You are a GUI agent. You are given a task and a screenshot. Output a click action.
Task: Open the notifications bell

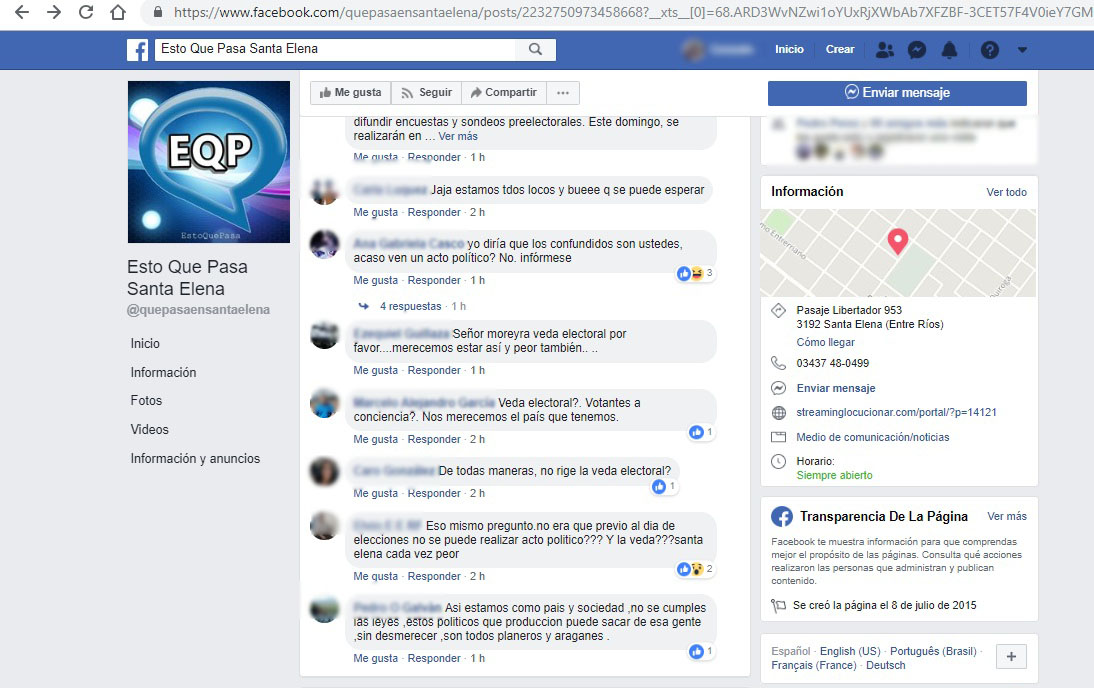[949, 50]
